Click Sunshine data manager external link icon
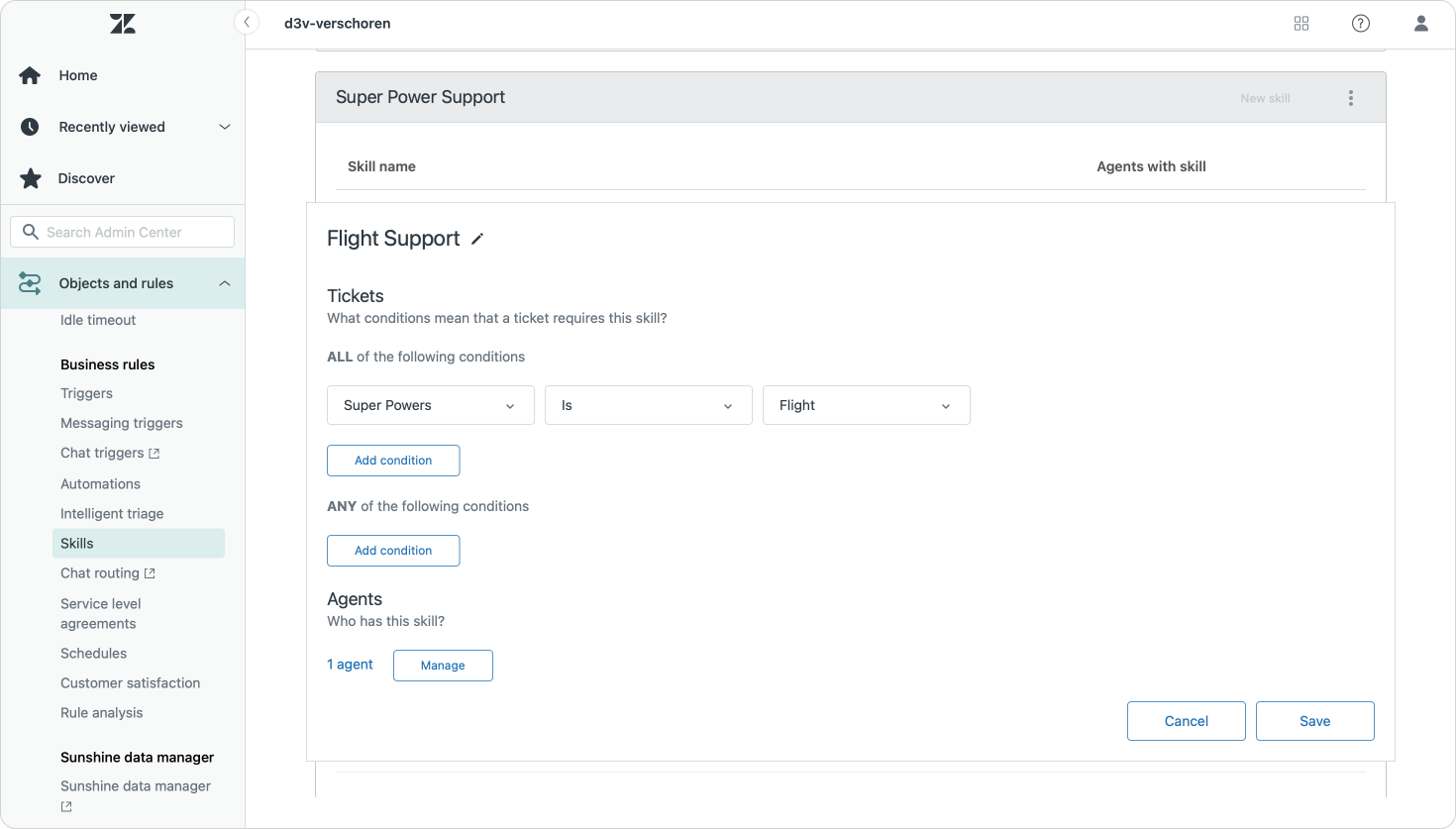1456x829 pixels. (x=66, y=807)
